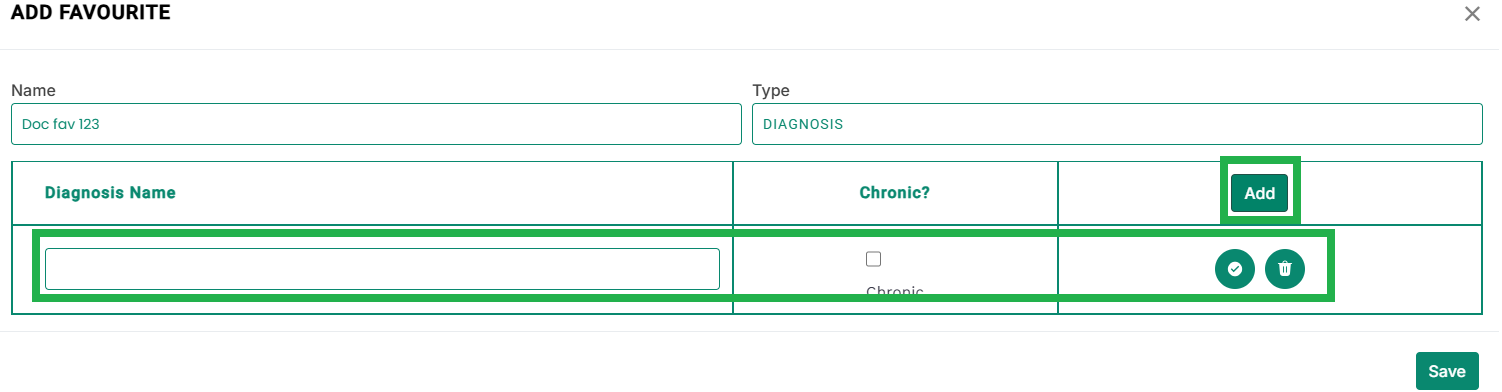The image size is (1502, 392).
Task: Select the Chronic? column header
Action: 895,193
